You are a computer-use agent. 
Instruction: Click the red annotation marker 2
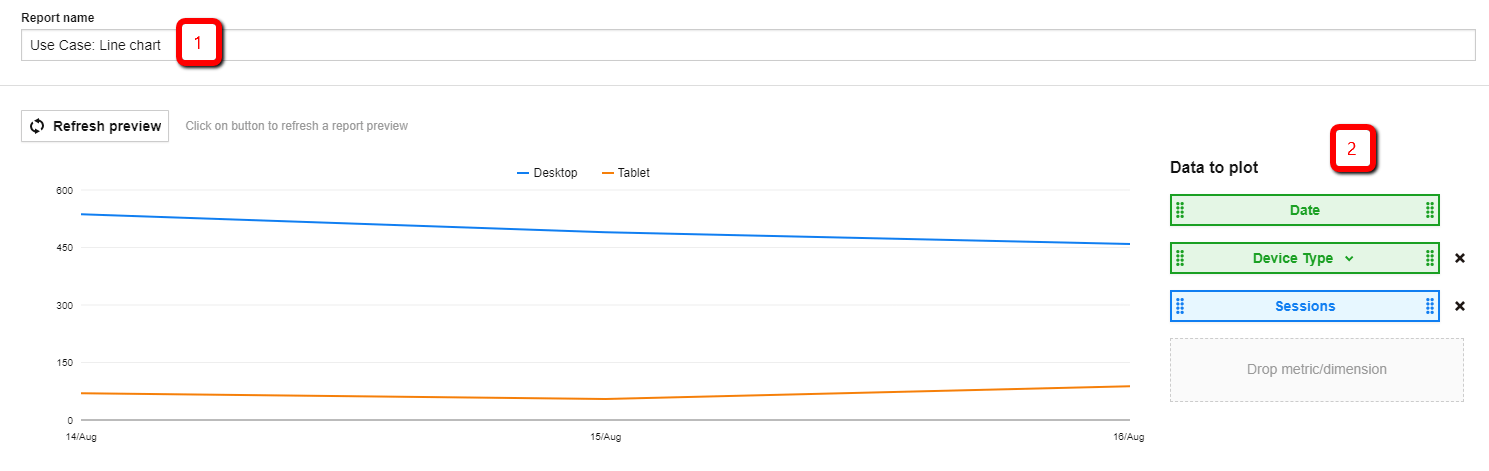1352,149
